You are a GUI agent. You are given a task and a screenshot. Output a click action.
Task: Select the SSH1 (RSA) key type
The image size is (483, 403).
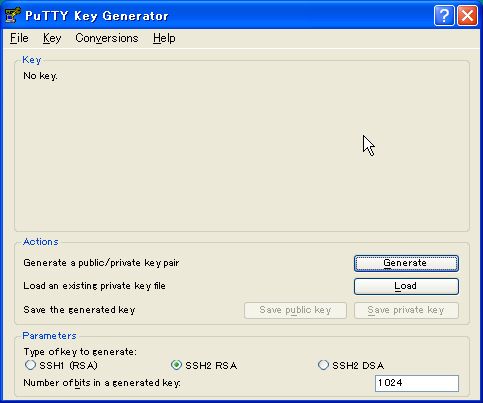pyautogui.click(x=61, y=365)
